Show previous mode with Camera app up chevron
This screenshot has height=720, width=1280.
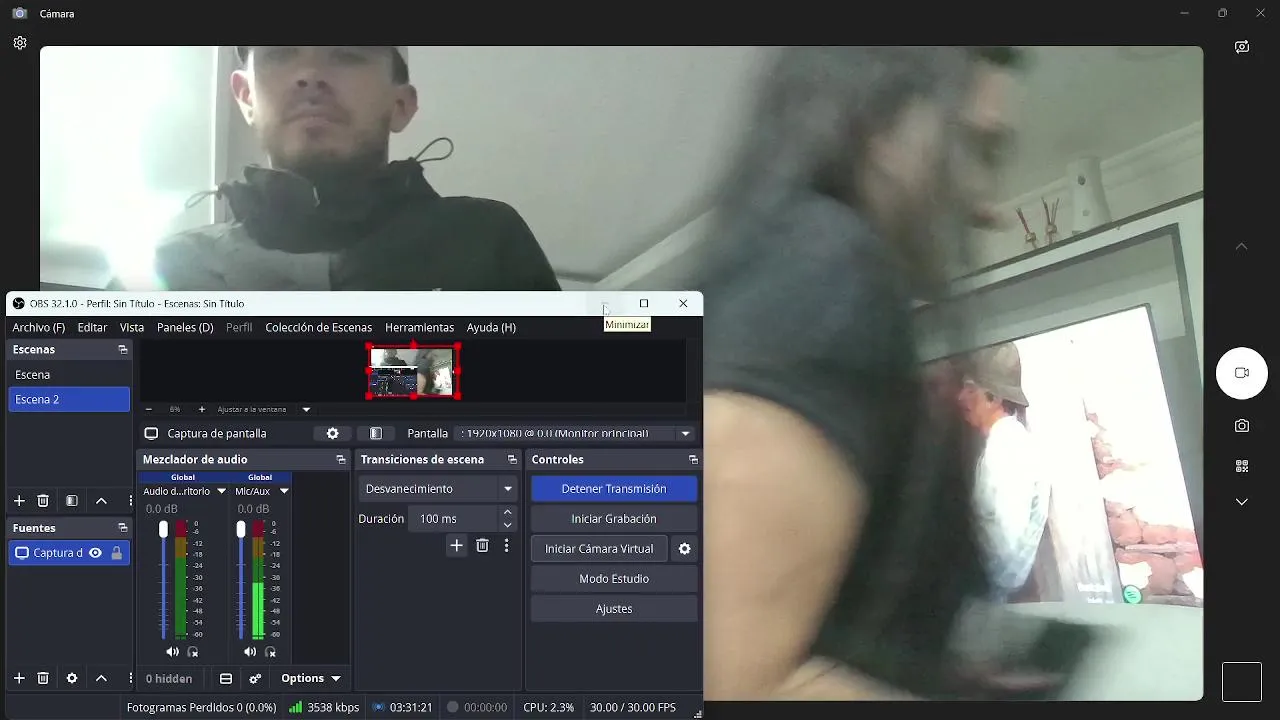point(1242,246)
